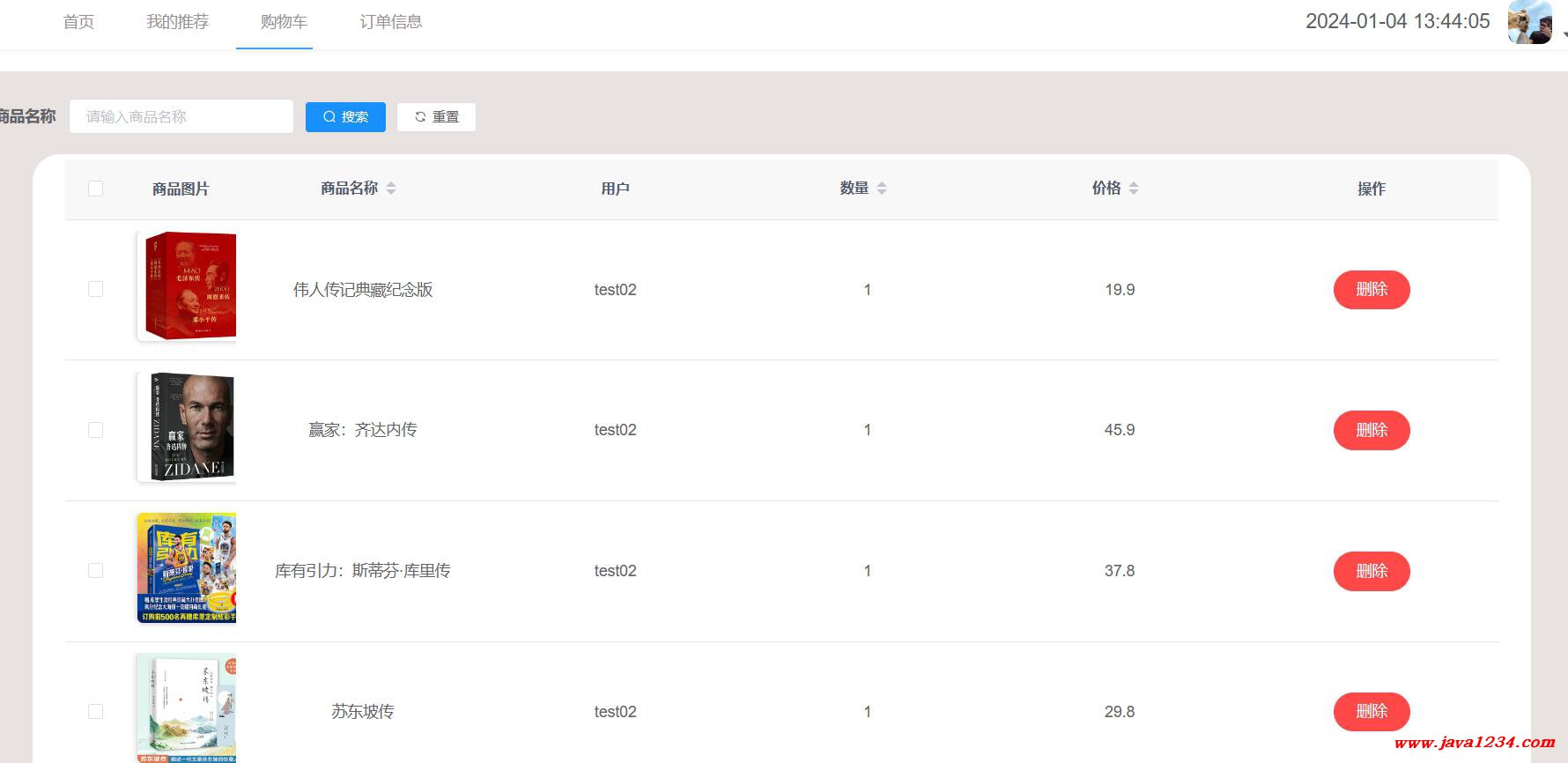Click 删除 for the 苏东坡传 row
The image size is (1568, 763).
1372,711
